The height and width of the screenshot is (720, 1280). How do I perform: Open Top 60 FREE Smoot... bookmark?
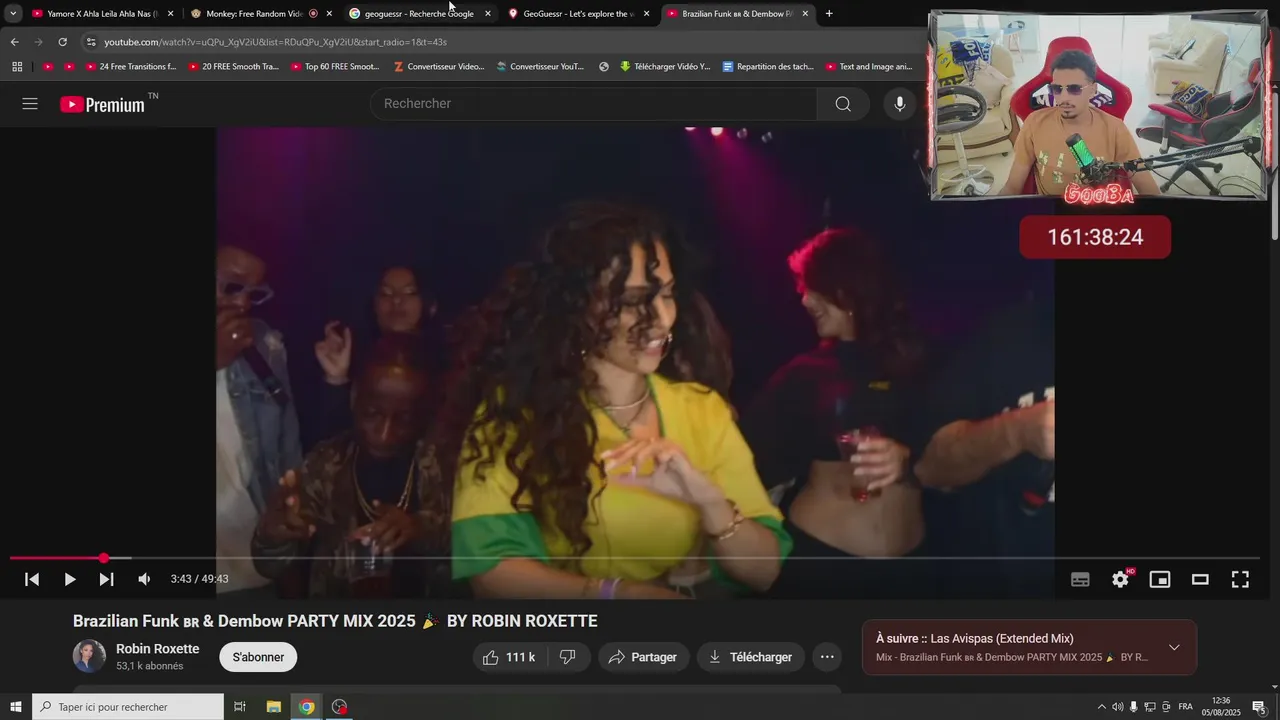335,67
